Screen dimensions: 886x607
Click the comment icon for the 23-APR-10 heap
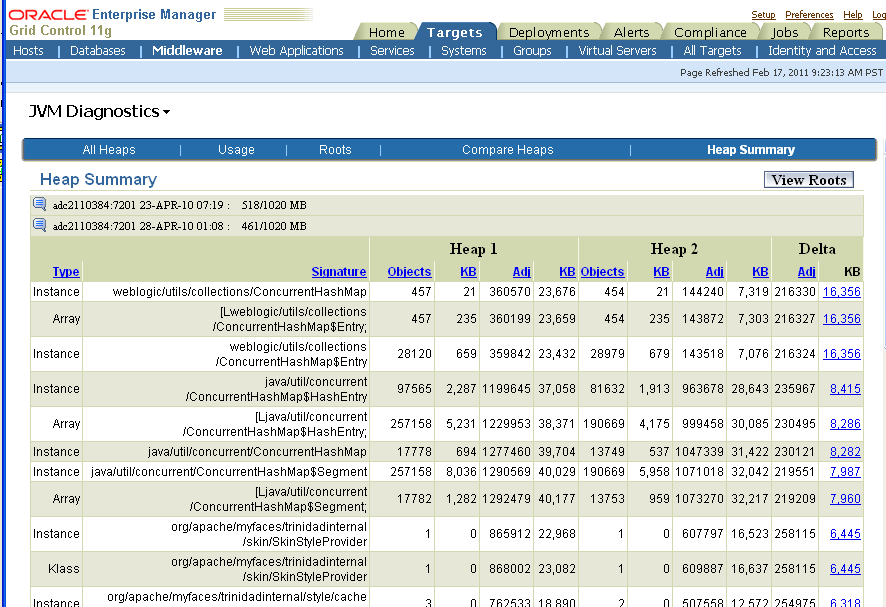[40, 204]
